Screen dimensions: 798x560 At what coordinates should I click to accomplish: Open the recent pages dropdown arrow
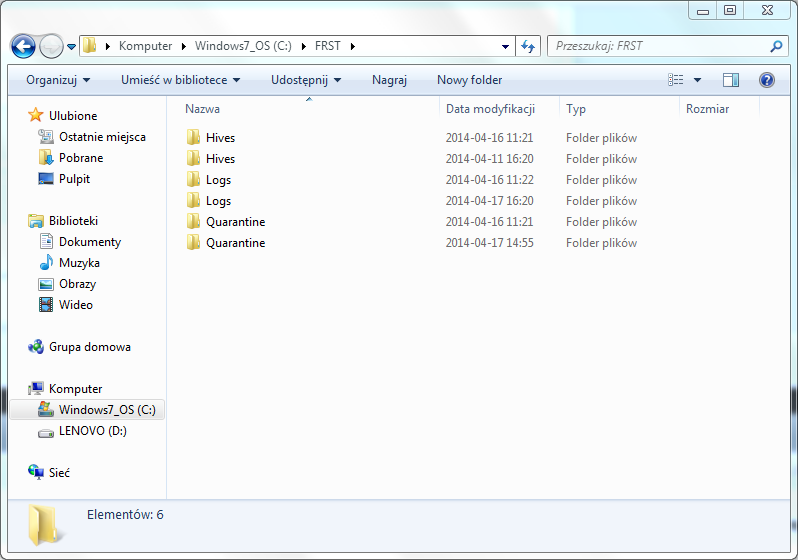[71, 47]
